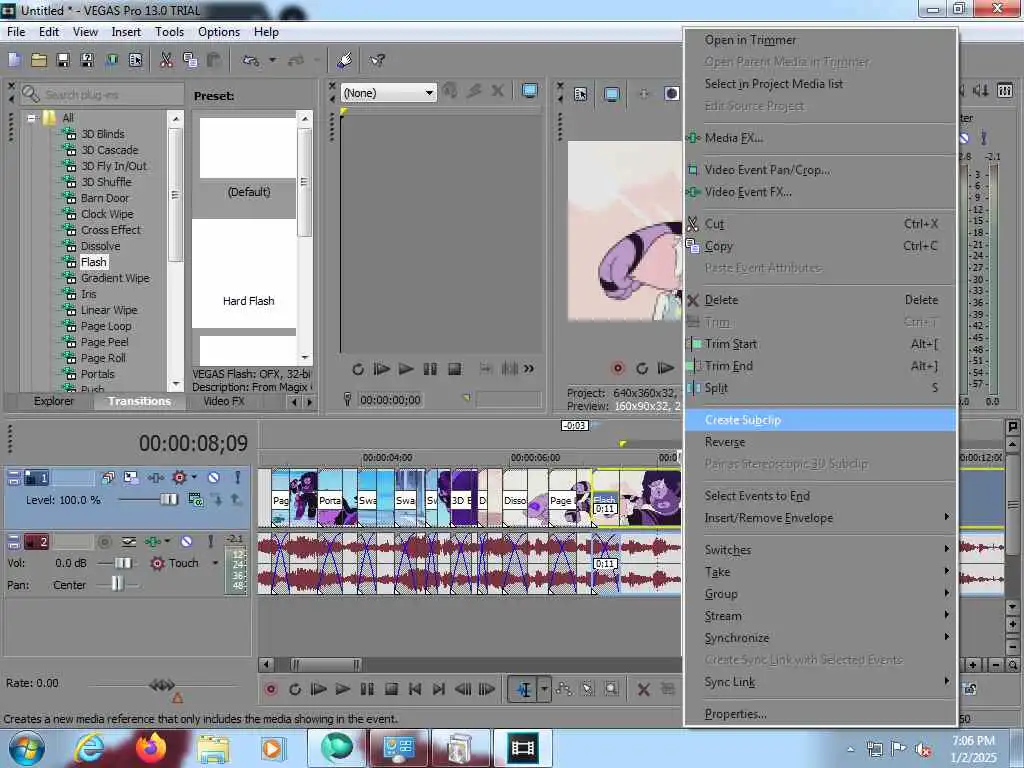This screenshot has width=1024, height=768.
Task: Click Play button in timeline transport
Action: pos(342,689)
